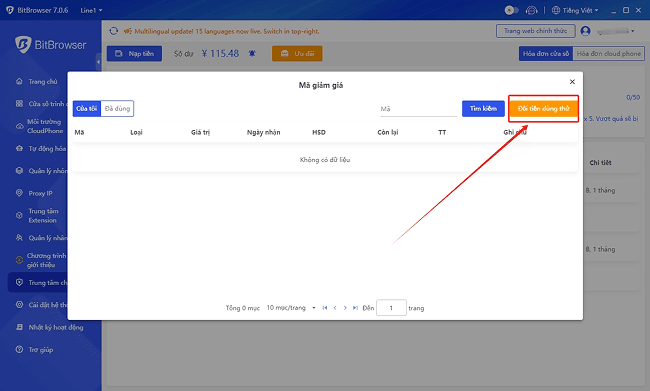Click the Ưu đãi button
Screen dimensions: 650x391
click(297, 53)
